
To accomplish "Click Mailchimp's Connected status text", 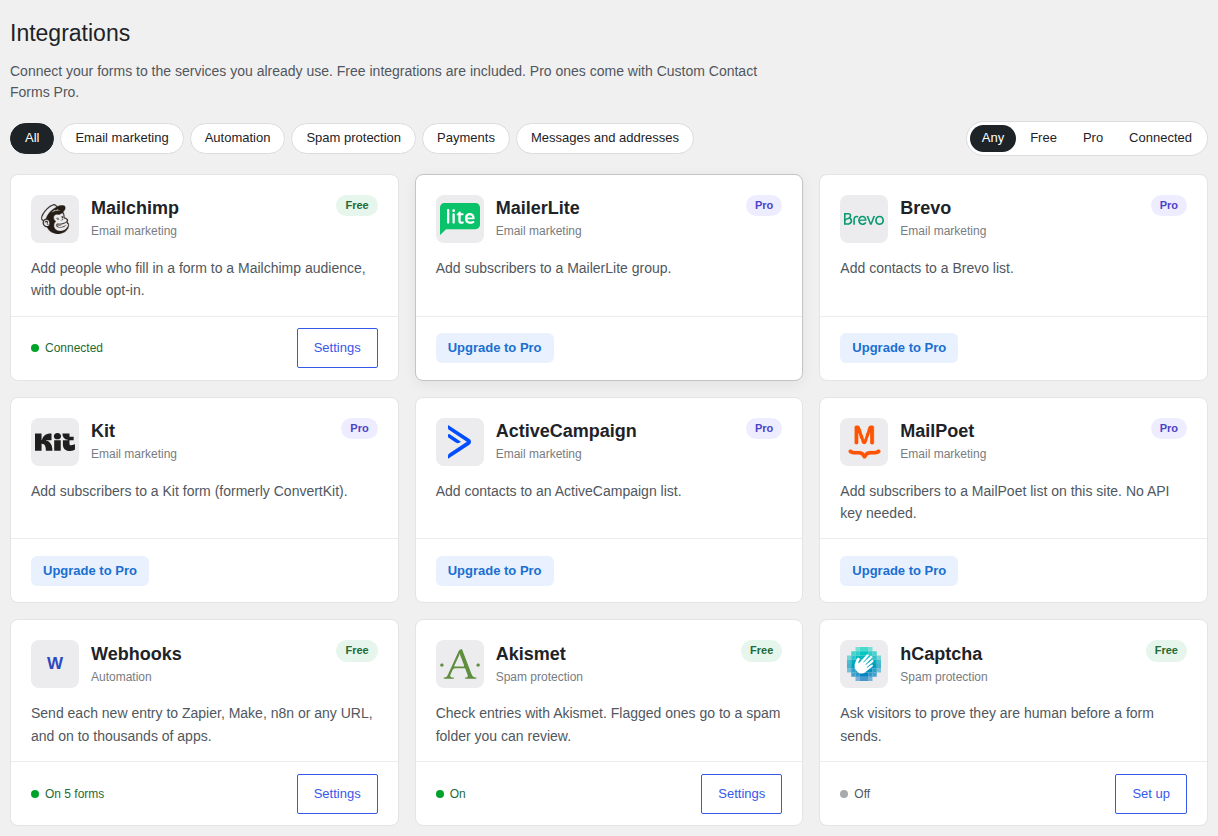I will (x=74, y=348).
